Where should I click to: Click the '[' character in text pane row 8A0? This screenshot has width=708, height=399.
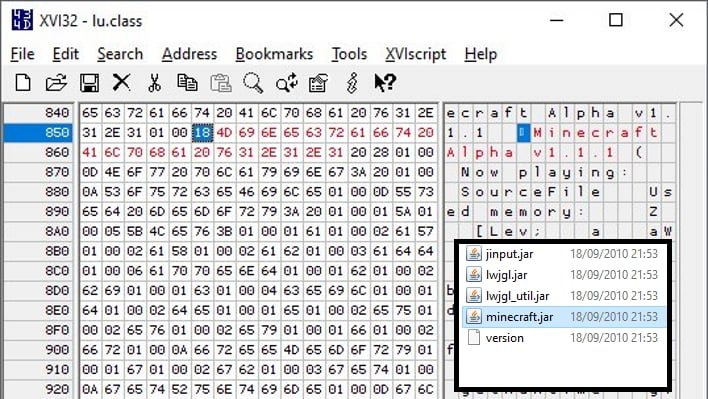(x=480, y=231)
